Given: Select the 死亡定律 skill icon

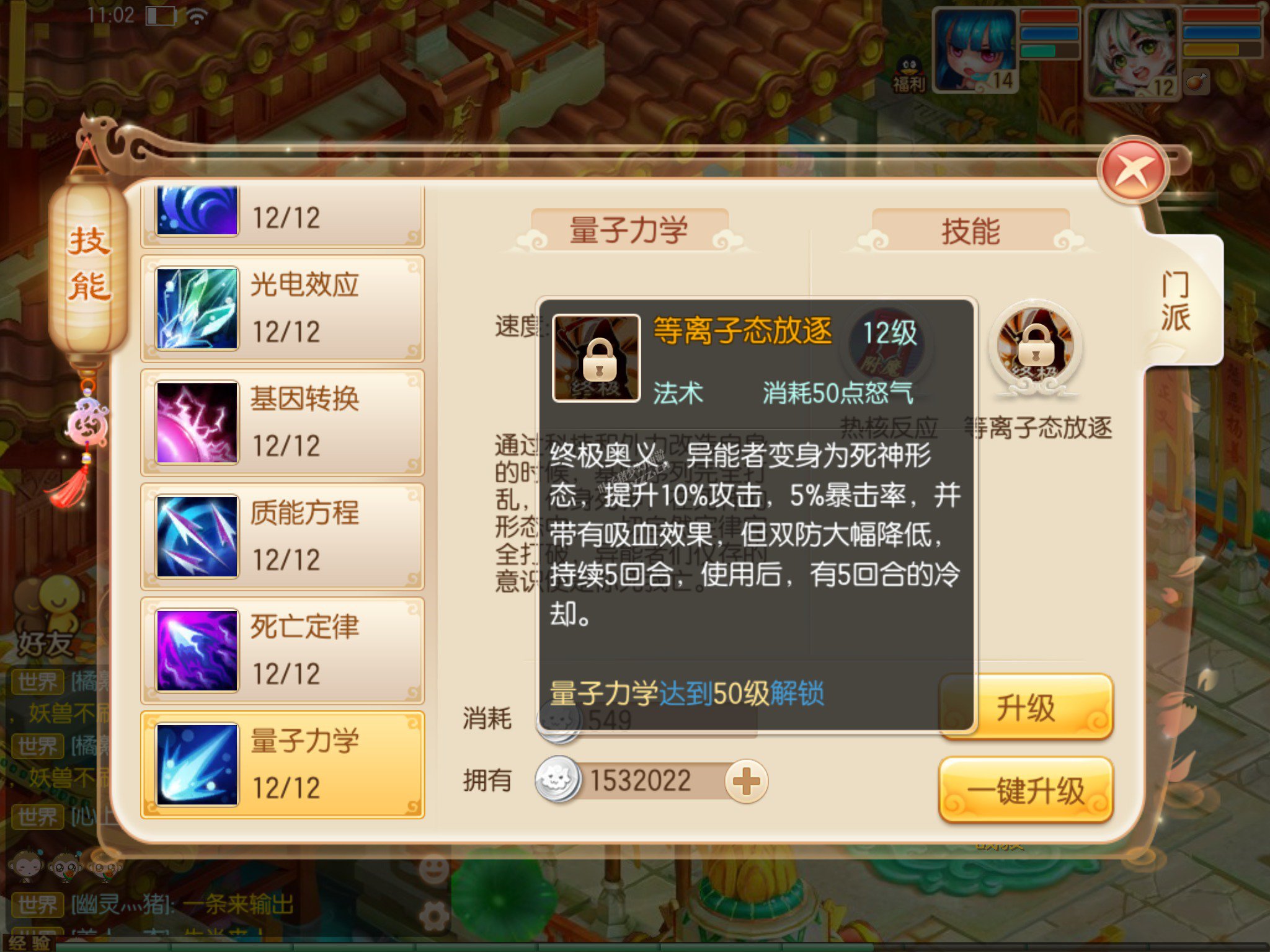Looking at the screenshot, I should pos(197,650).
